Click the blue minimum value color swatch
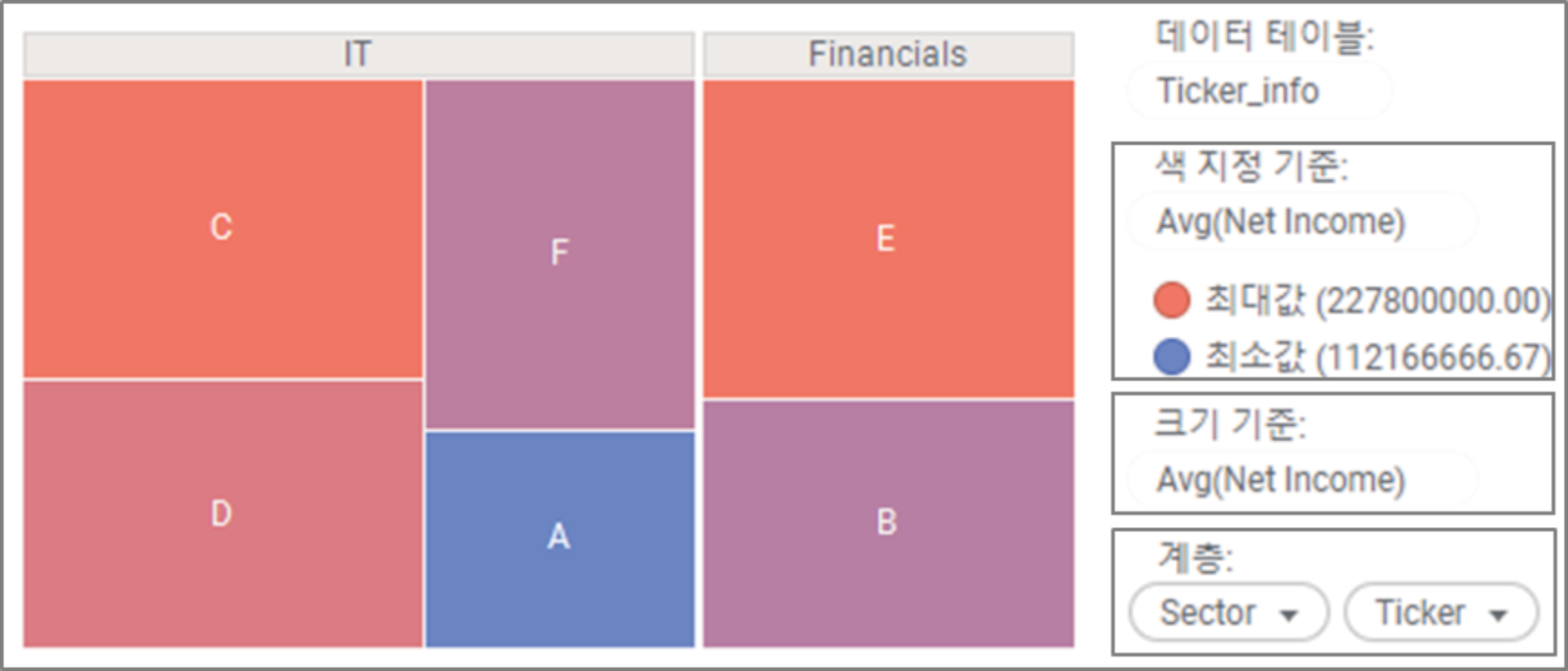 [1172, 357]
